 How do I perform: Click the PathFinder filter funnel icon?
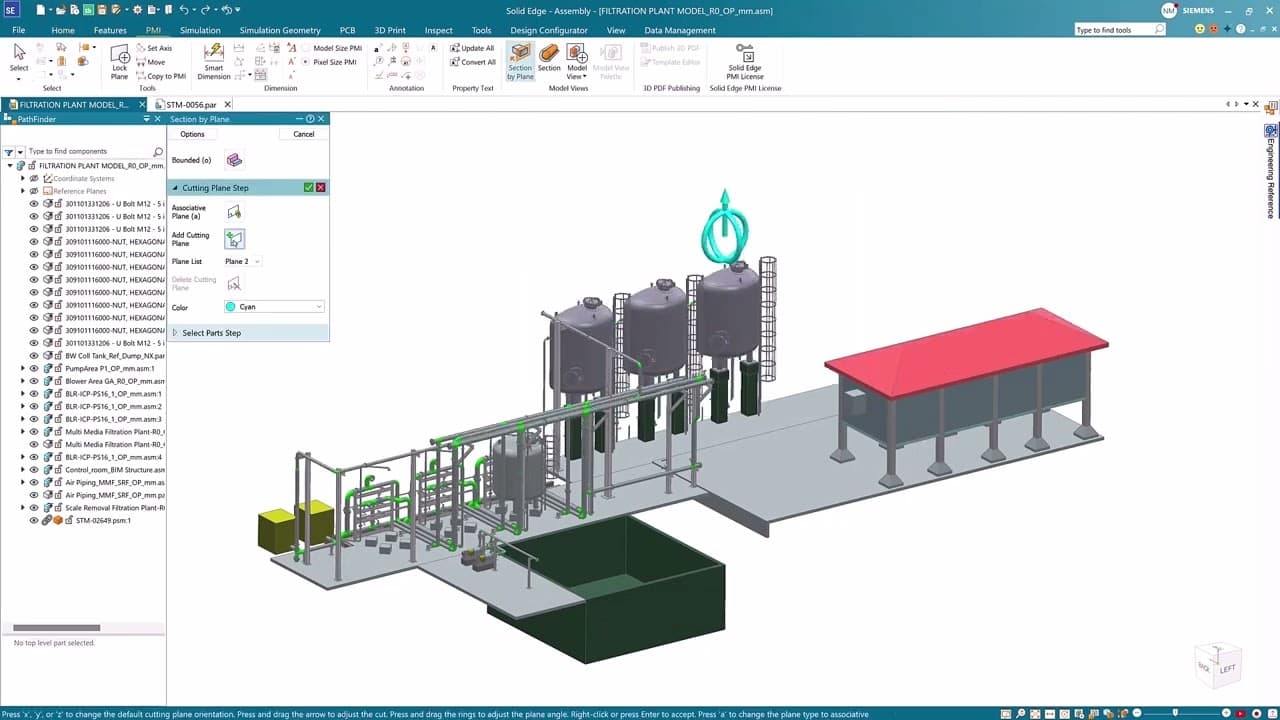tap(9, 152)
